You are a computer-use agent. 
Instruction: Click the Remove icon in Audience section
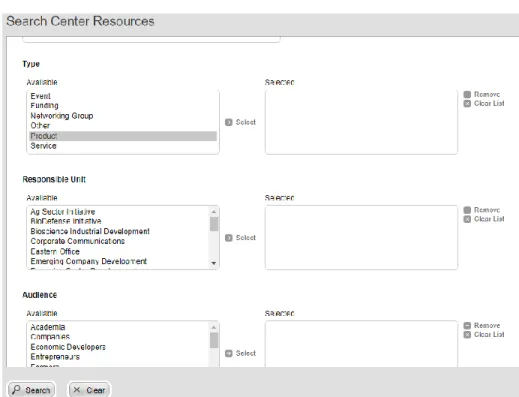pos(467,325)
